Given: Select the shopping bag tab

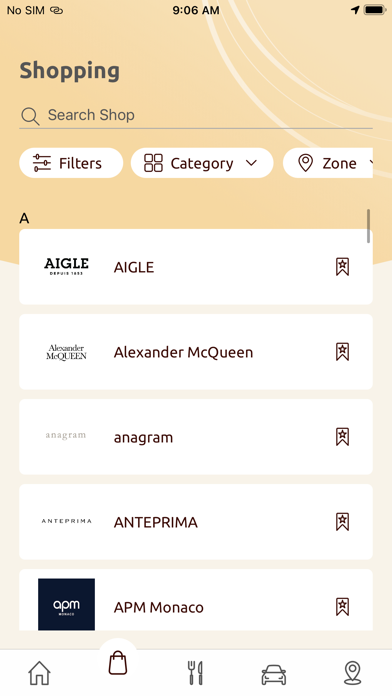Looking at the screenshot, I should click(118, 663).
